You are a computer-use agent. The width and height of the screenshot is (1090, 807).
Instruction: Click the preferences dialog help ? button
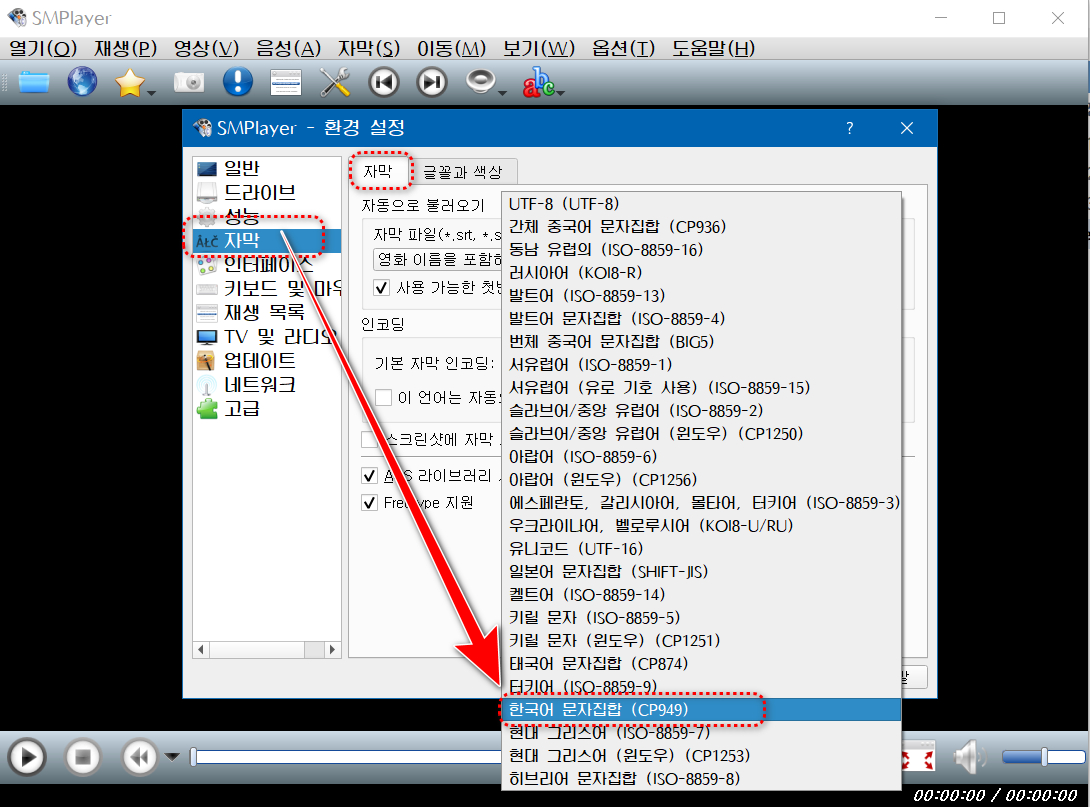[x=849, y=128]
